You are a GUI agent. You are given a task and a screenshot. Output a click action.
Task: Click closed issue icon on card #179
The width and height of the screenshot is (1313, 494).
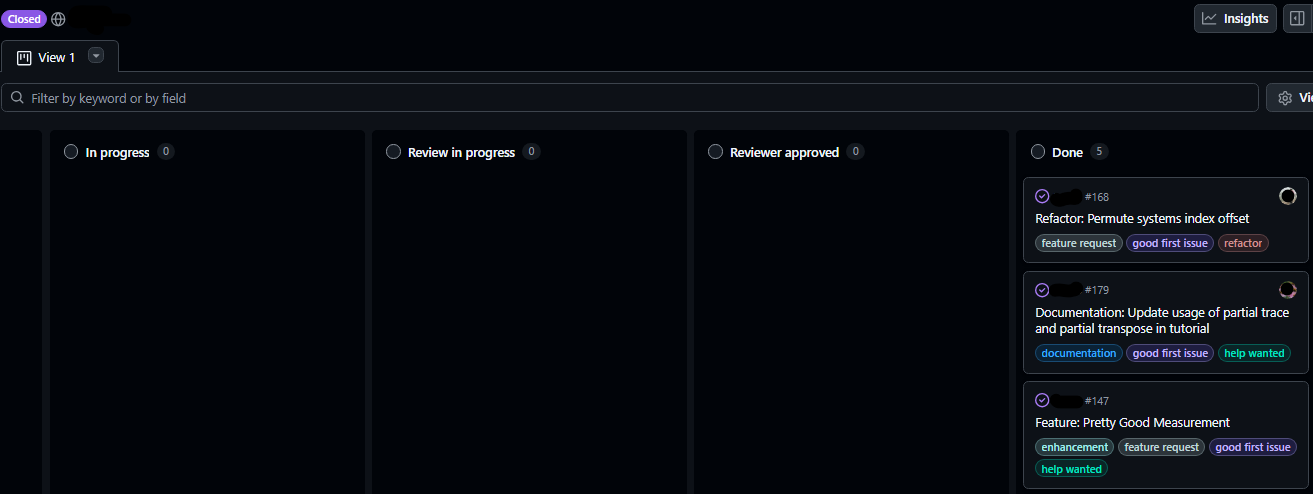pos(1042,289)
